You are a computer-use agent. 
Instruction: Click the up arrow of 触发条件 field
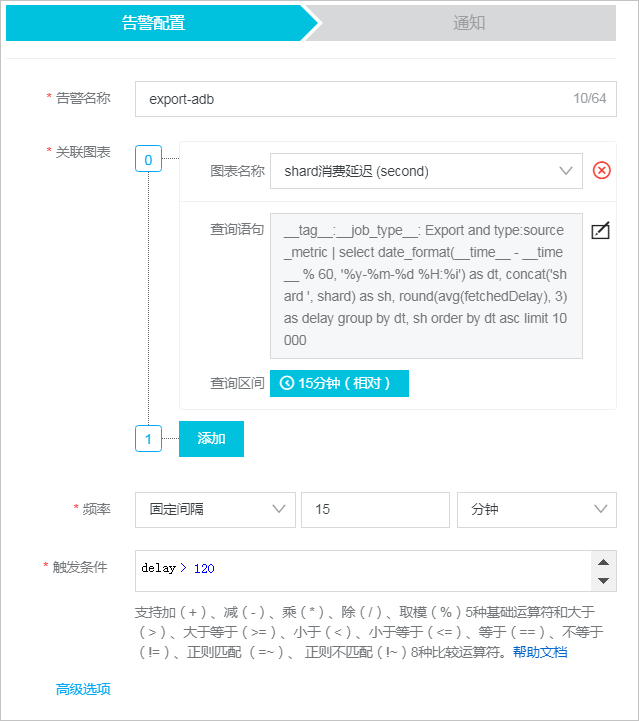click(603, 562)
